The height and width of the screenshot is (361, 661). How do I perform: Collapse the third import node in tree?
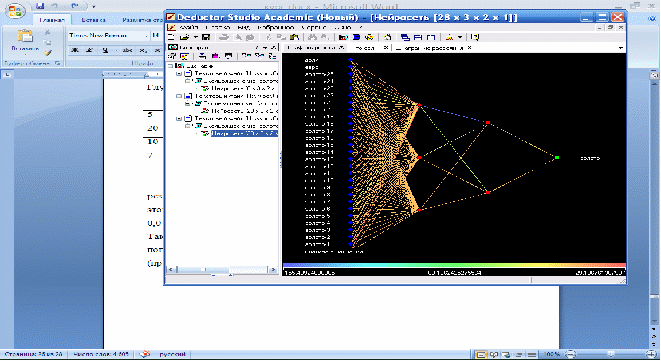pyautogui.click(x=179, y=119)
